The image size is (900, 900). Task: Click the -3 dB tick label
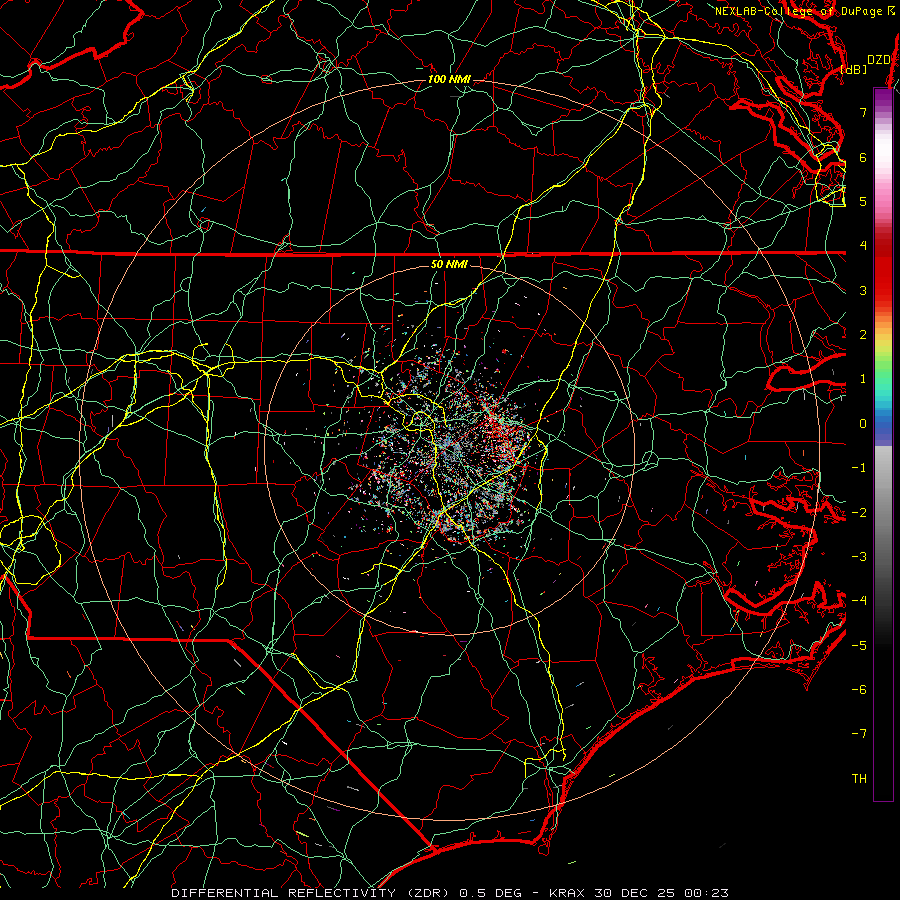[x=859, y=557]
